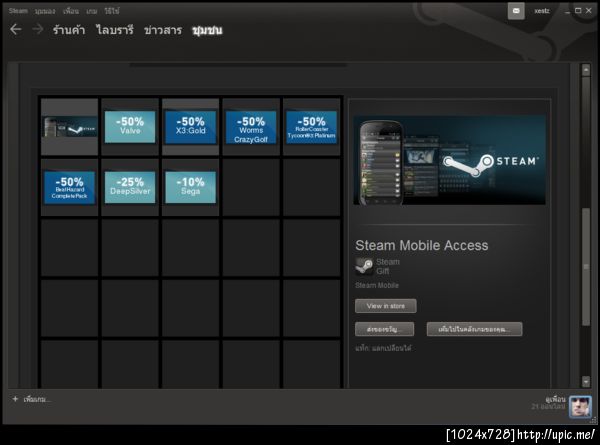The height and width of the screenshot is (445, 600).
Task: Open the ไลบรารี library tab
Action: coord(115,30)
